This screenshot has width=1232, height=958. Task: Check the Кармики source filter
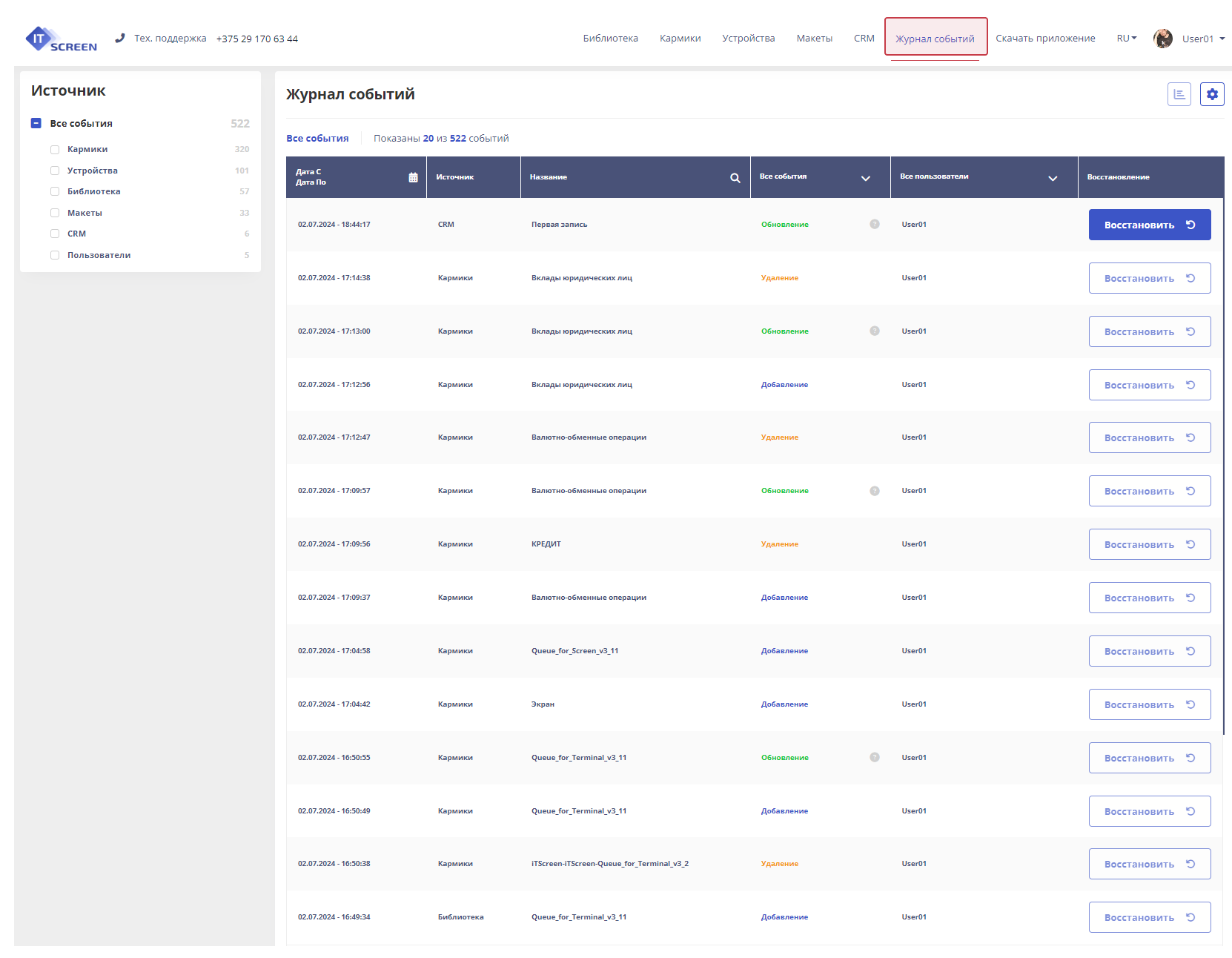[55, 150]
